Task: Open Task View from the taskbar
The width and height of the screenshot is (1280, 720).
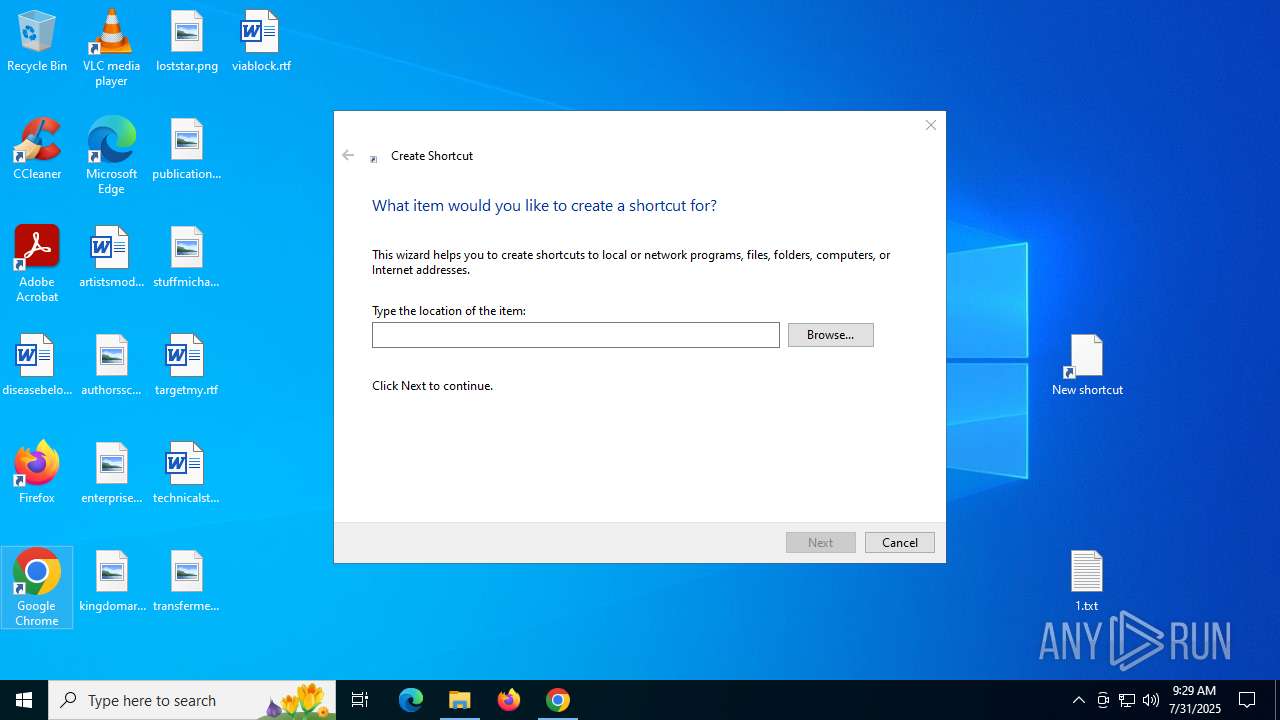Action: (x=360, y=700)
